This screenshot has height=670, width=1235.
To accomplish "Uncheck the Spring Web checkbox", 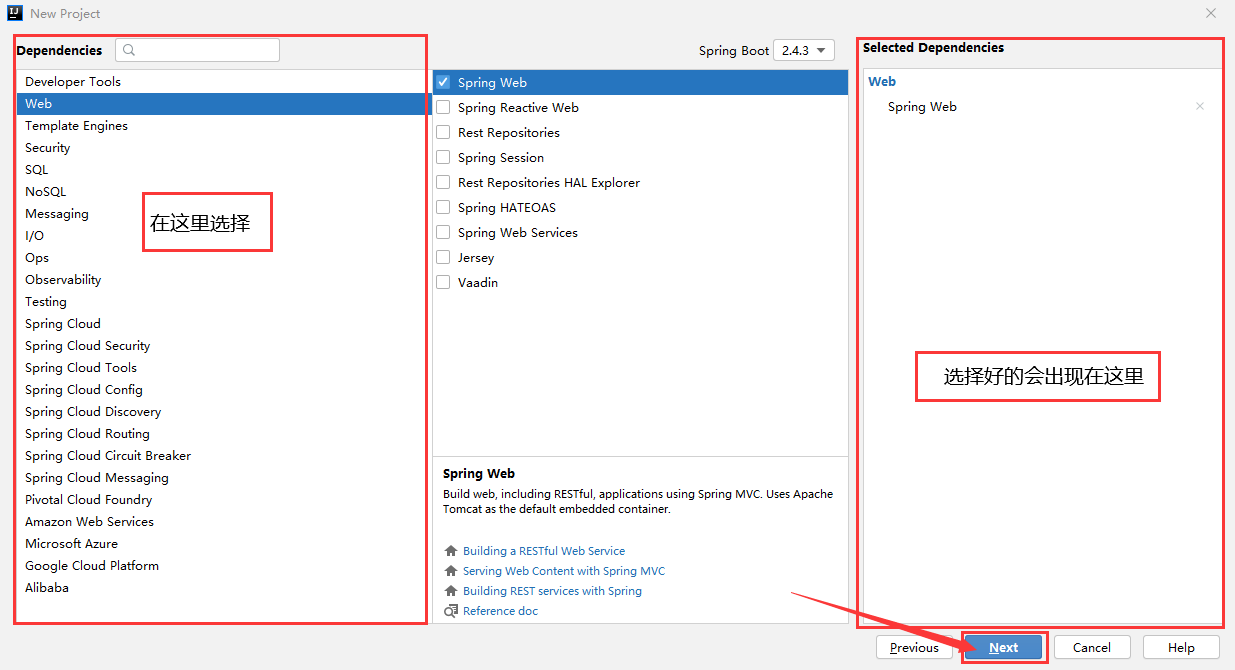I will click(443, 82).
